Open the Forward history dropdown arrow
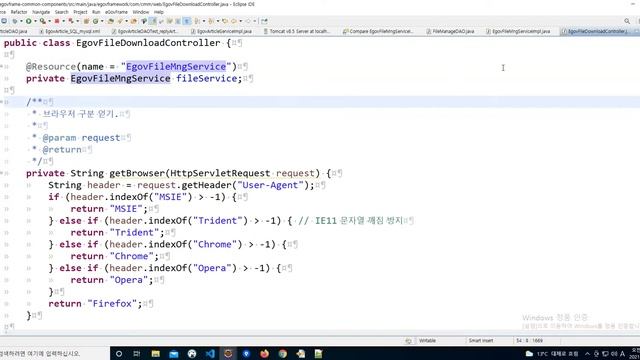Image resolution: width=640 pixels, height=360 pixels. pyautogui.click(x=255, y=21)
